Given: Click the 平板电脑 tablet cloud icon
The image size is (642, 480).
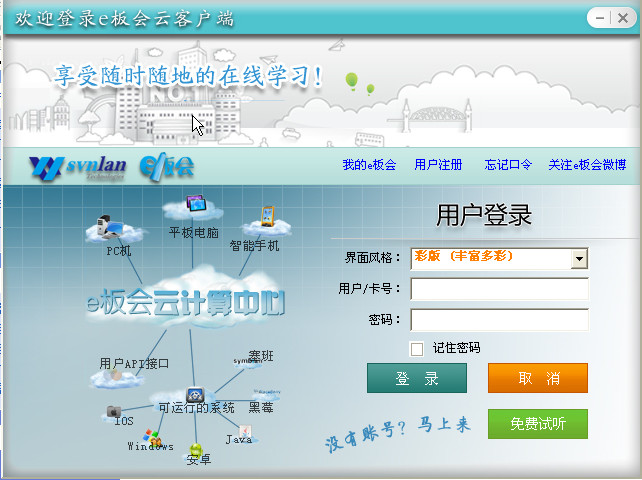Looking at the screenshot, I should click(193, 207).
